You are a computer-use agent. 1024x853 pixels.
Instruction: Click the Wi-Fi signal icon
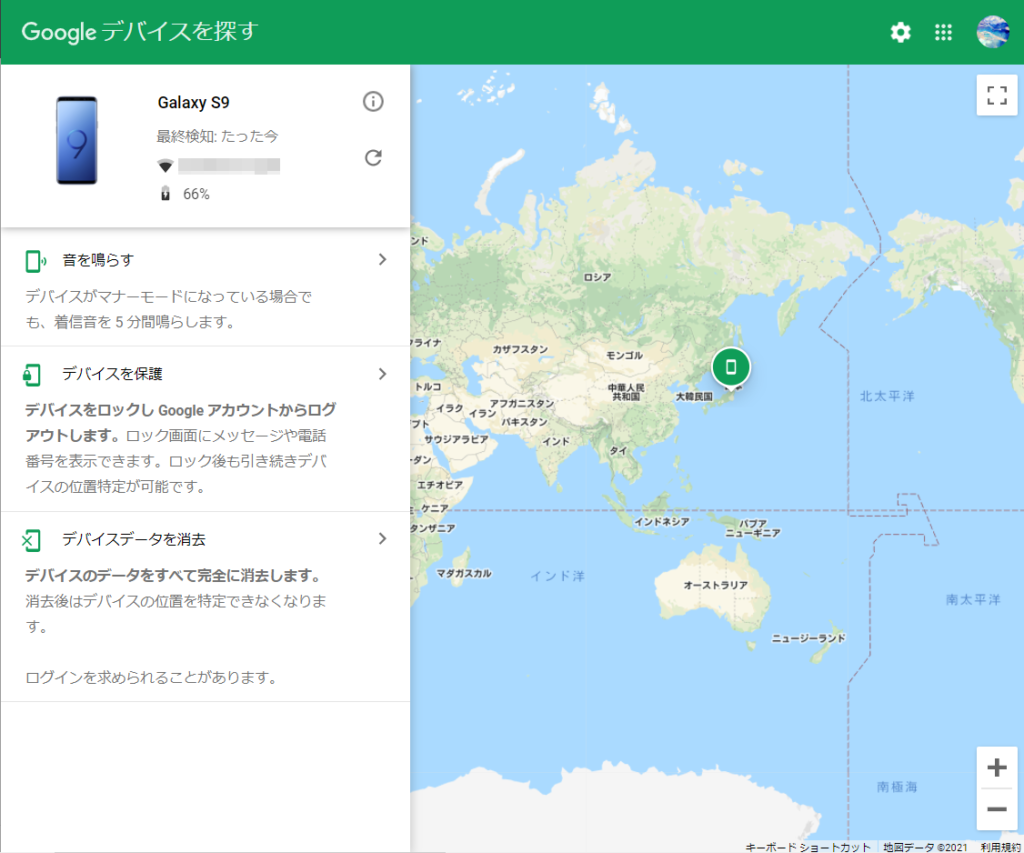coord(165,165)
